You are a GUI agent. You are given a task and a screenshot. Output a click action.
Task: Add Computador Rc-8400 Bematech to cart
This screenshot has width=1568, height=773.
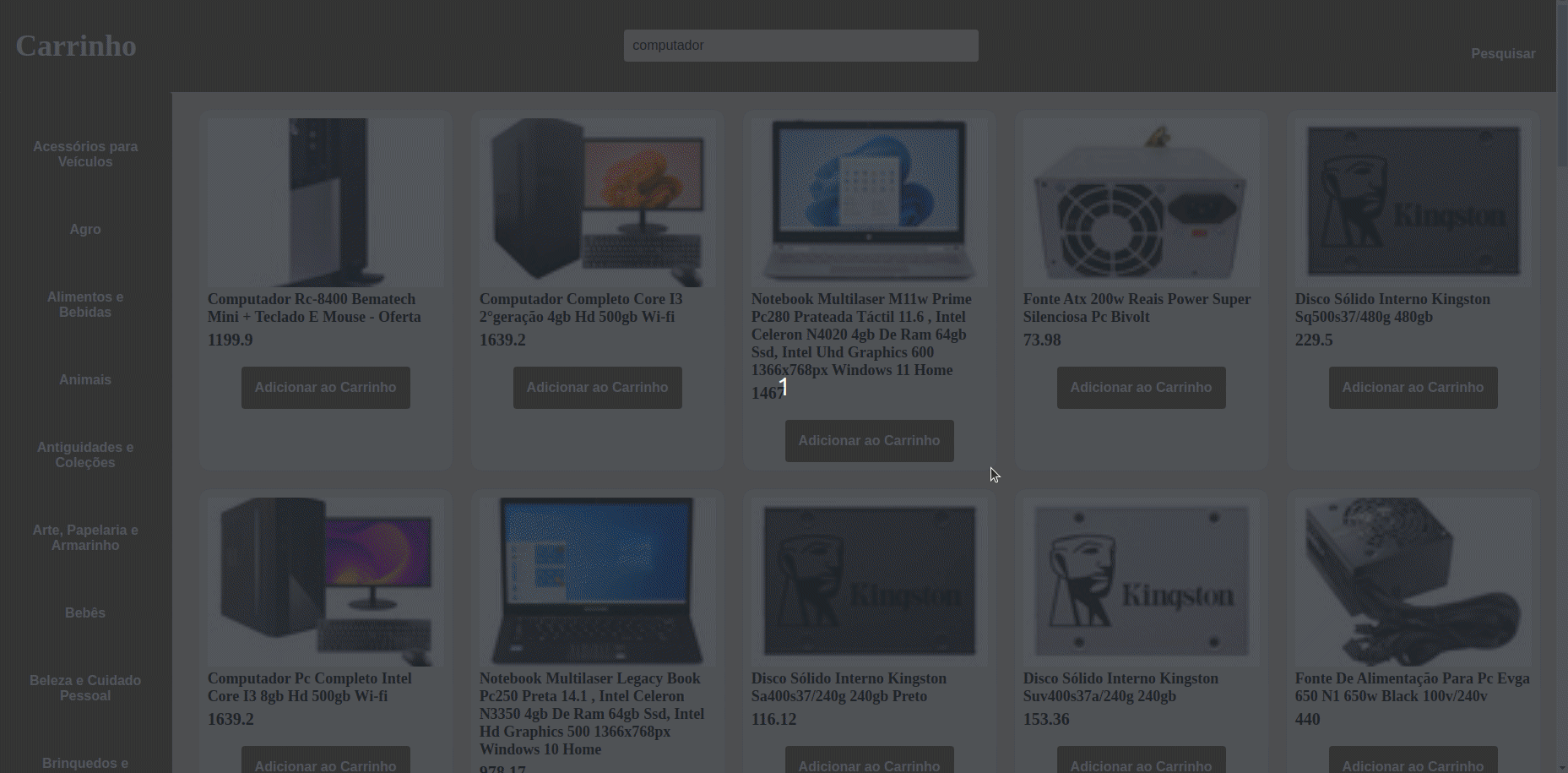pyautogui.click(x=326, y=388)
